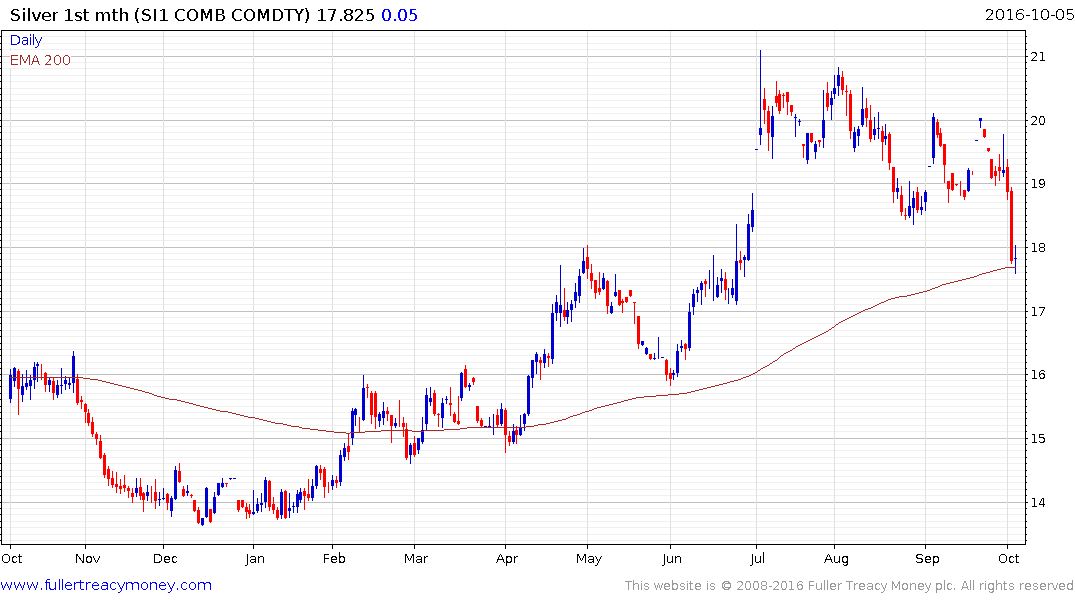This screenshot has width=1075, height=600.
Task: Click the last price value 17.825
Action: click(345, 14)
